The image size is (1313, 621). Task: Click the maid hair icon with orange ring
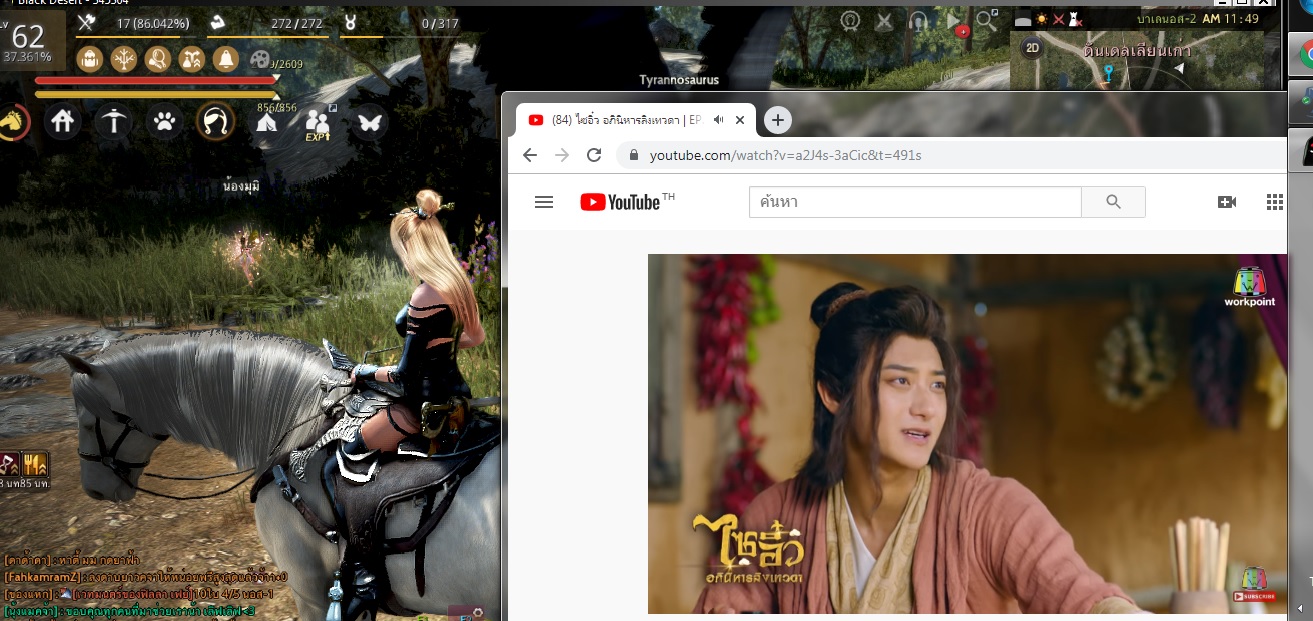(215, 122)
